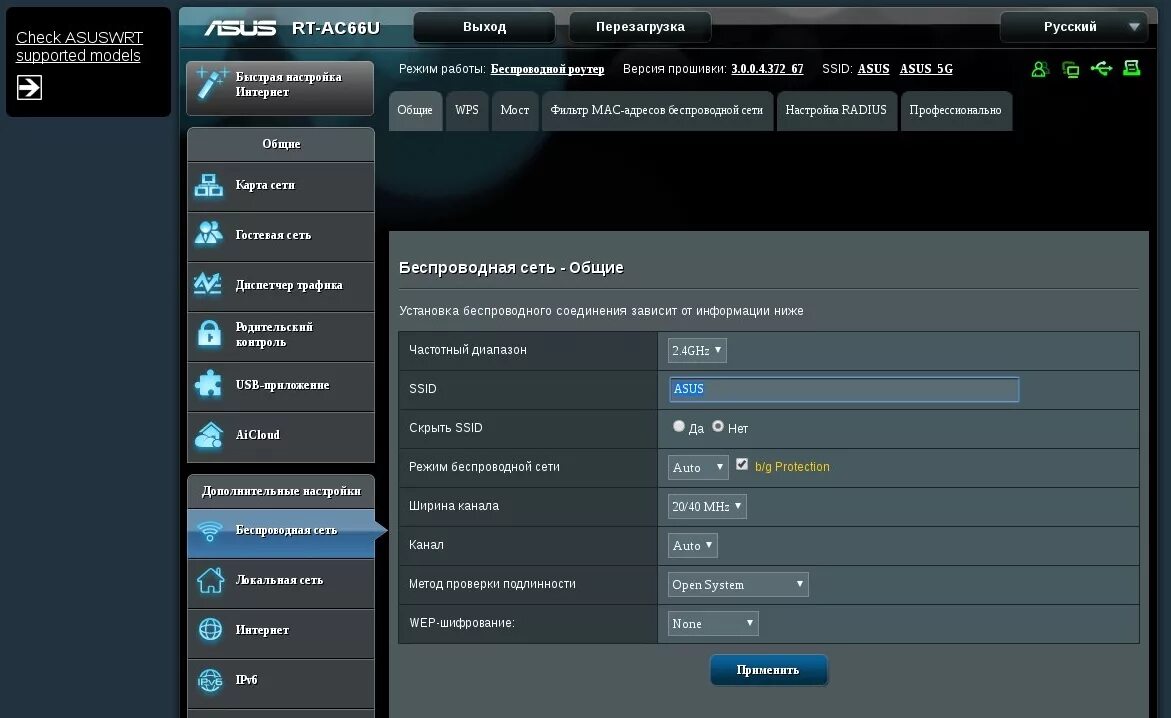
Task: Open Локальная сеть menu item
Action: (281, 581)
